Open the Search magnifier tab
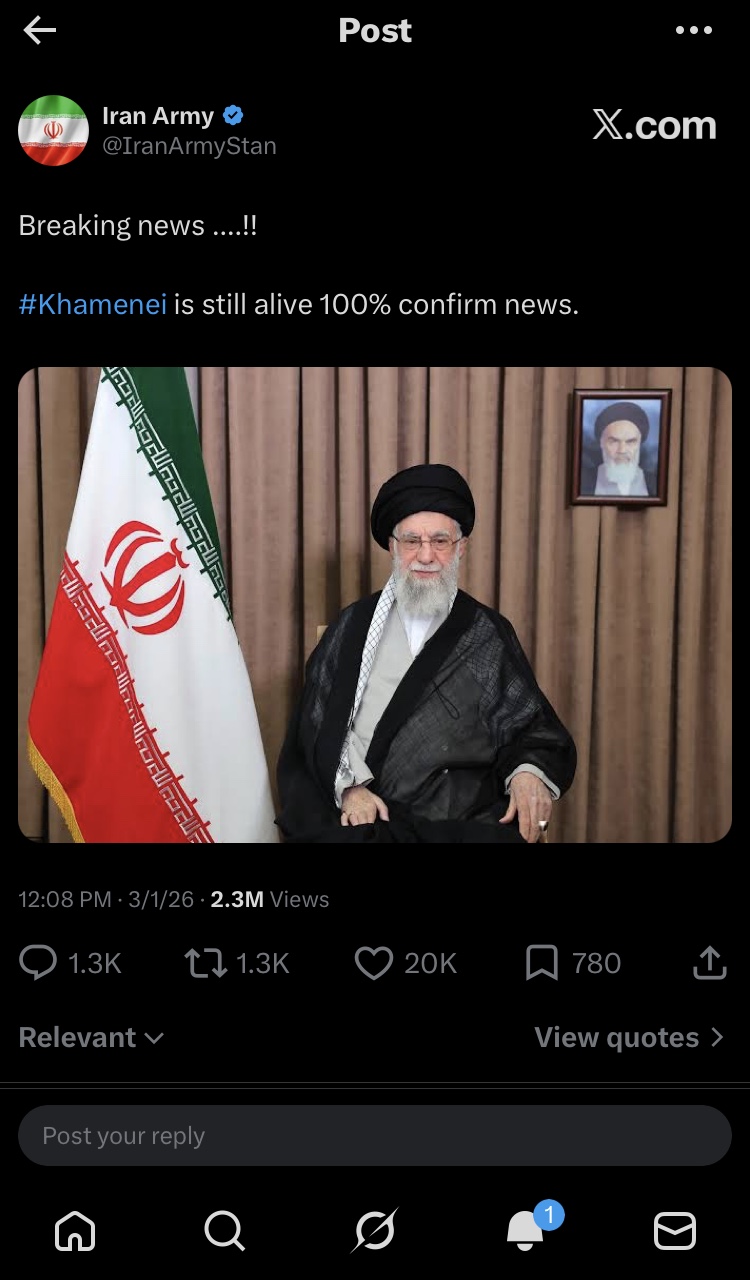Viewport: 750px width, 1280px height. [224, 1231]
